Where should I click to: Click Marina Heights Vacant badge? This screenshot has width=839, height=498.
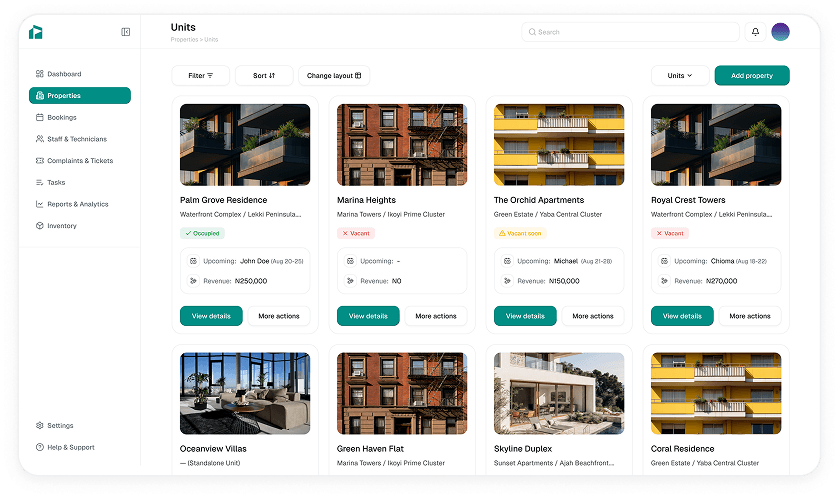[356, 233]
